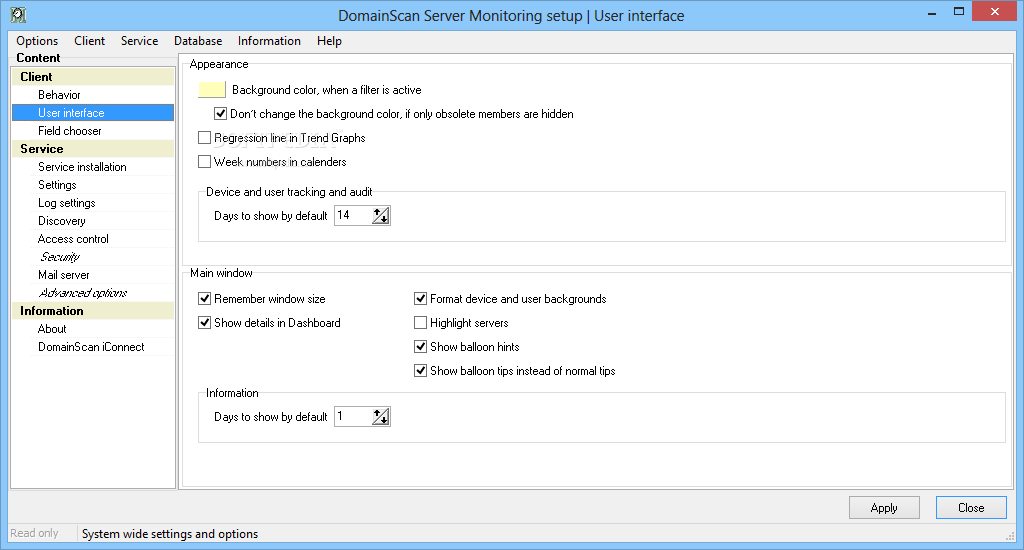Image resolution: width=1024 pixels, height=550 pixels.
Task: Click the Apply button
Action: click(884, 508)
